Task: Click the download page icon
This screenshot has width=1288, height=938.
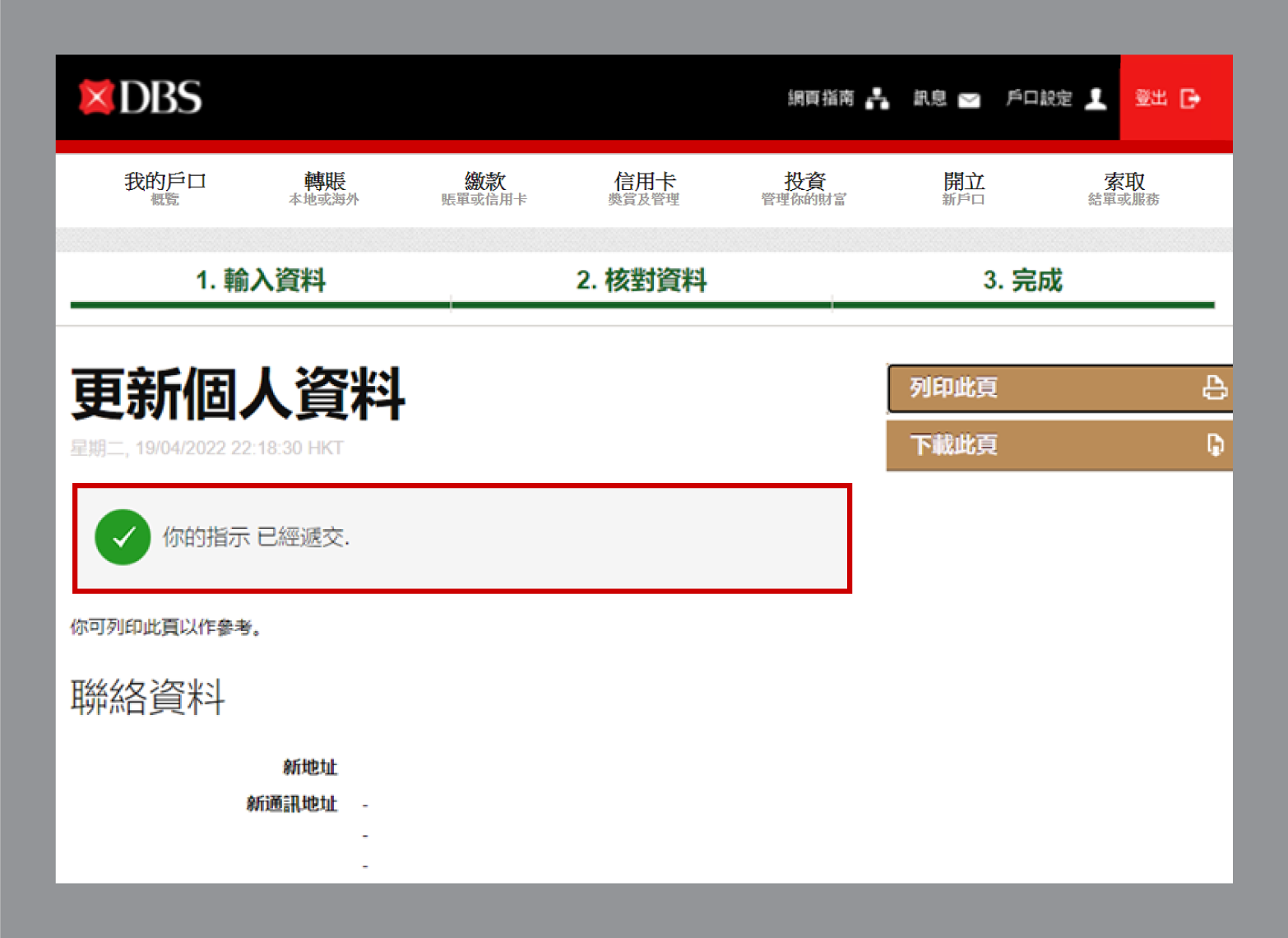Action: (1214, 445)
